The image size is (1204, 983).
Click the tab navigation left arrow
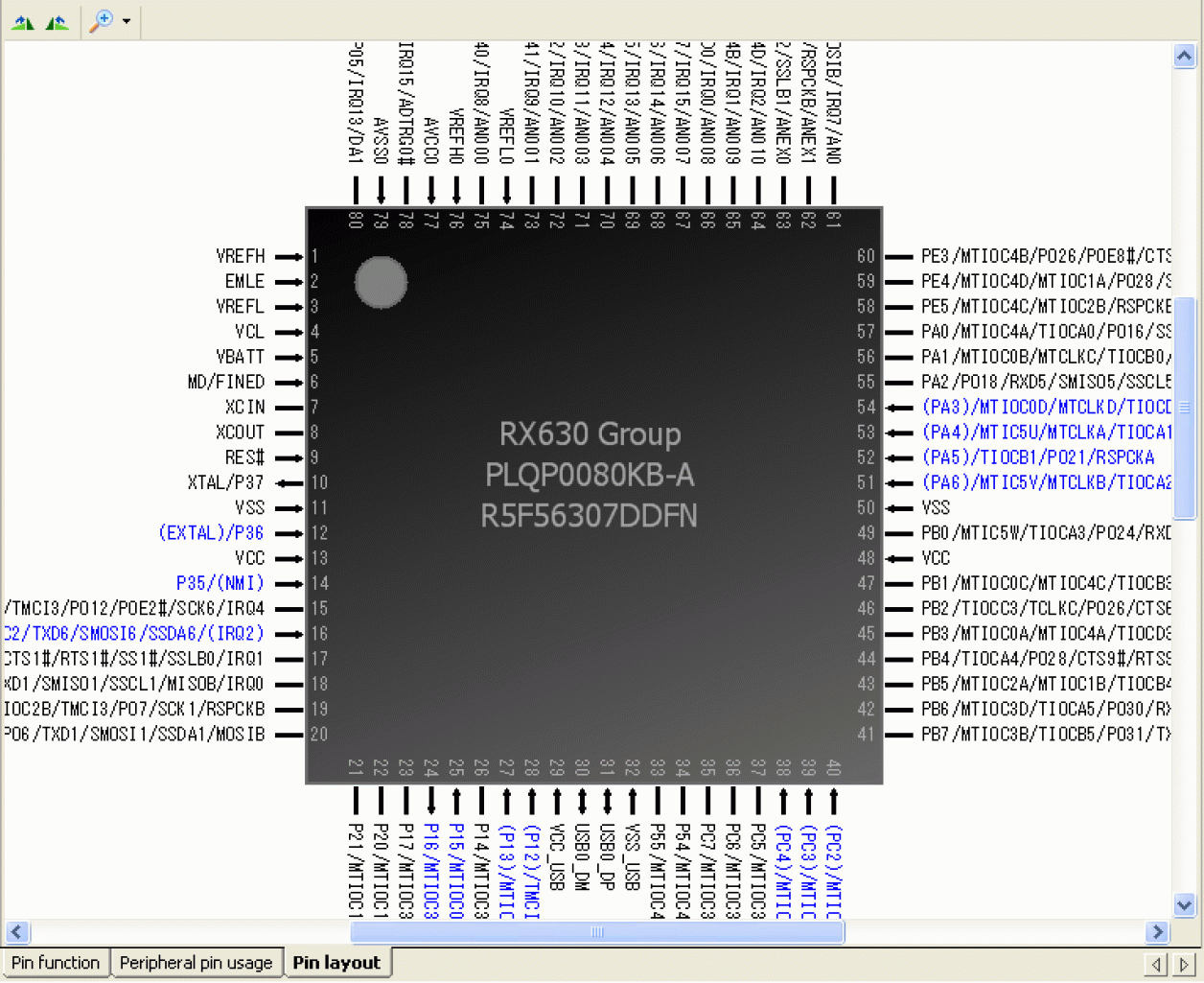(x=1156, y=965)
